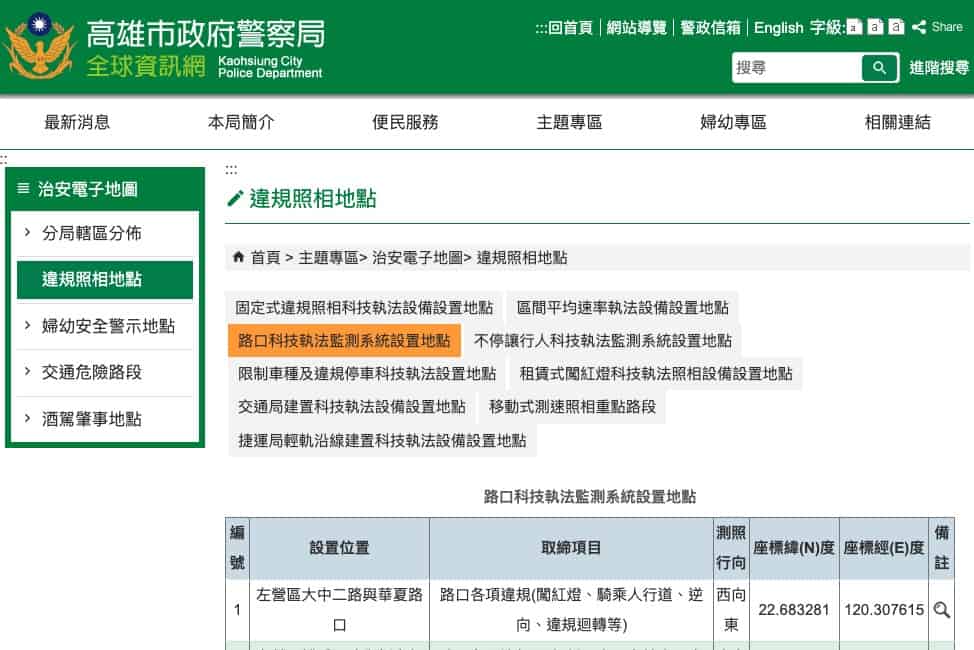The image size is (974, 650).
Task: Select 分局轄區分佈 in sidebar
Action: [x=92, y=233]
